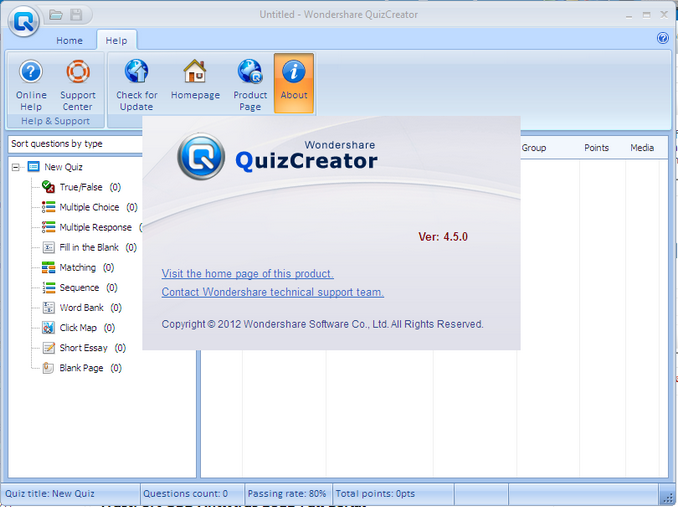Select the Click Map question type
This screenshot has width=678, height=507.
[x=78, y=328]
